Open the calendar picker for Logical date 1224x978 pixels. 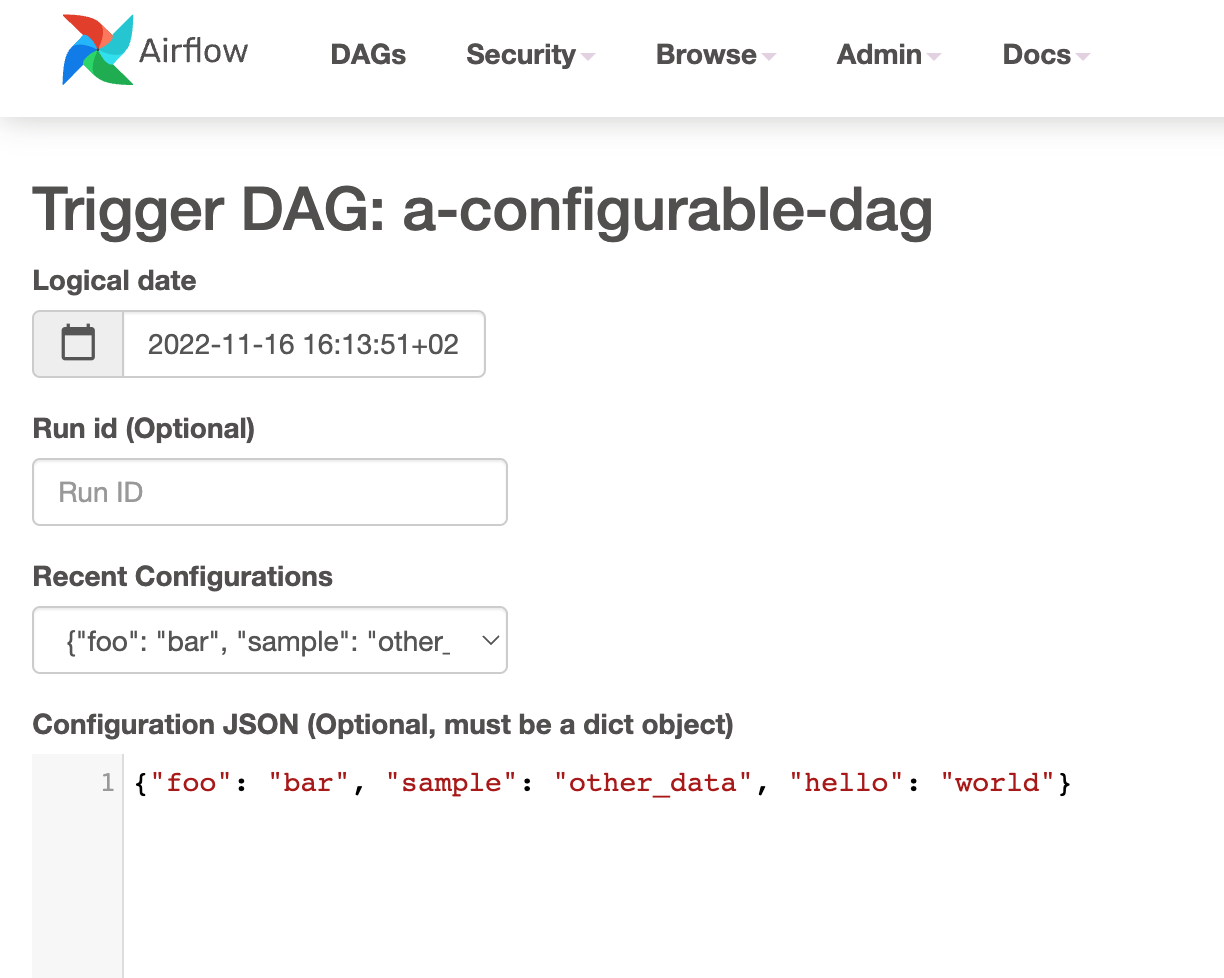click(76, 344)
